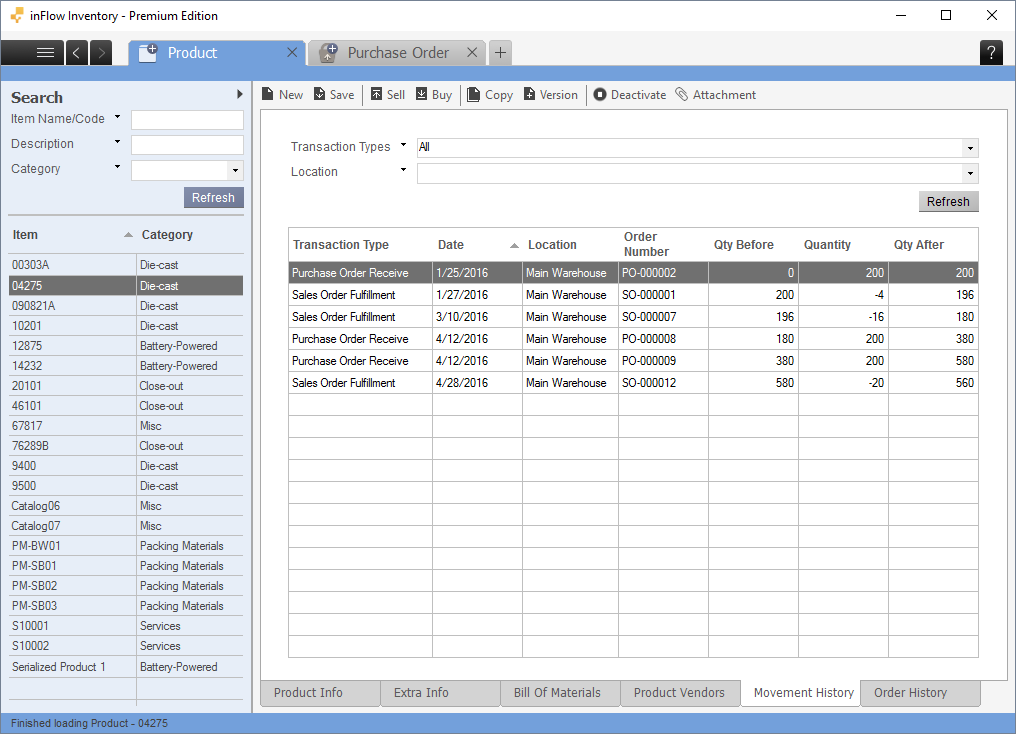The image size is (1016, 734).
Task: Select the SO-000001 transaction row
Action: [x=633, y=295]
